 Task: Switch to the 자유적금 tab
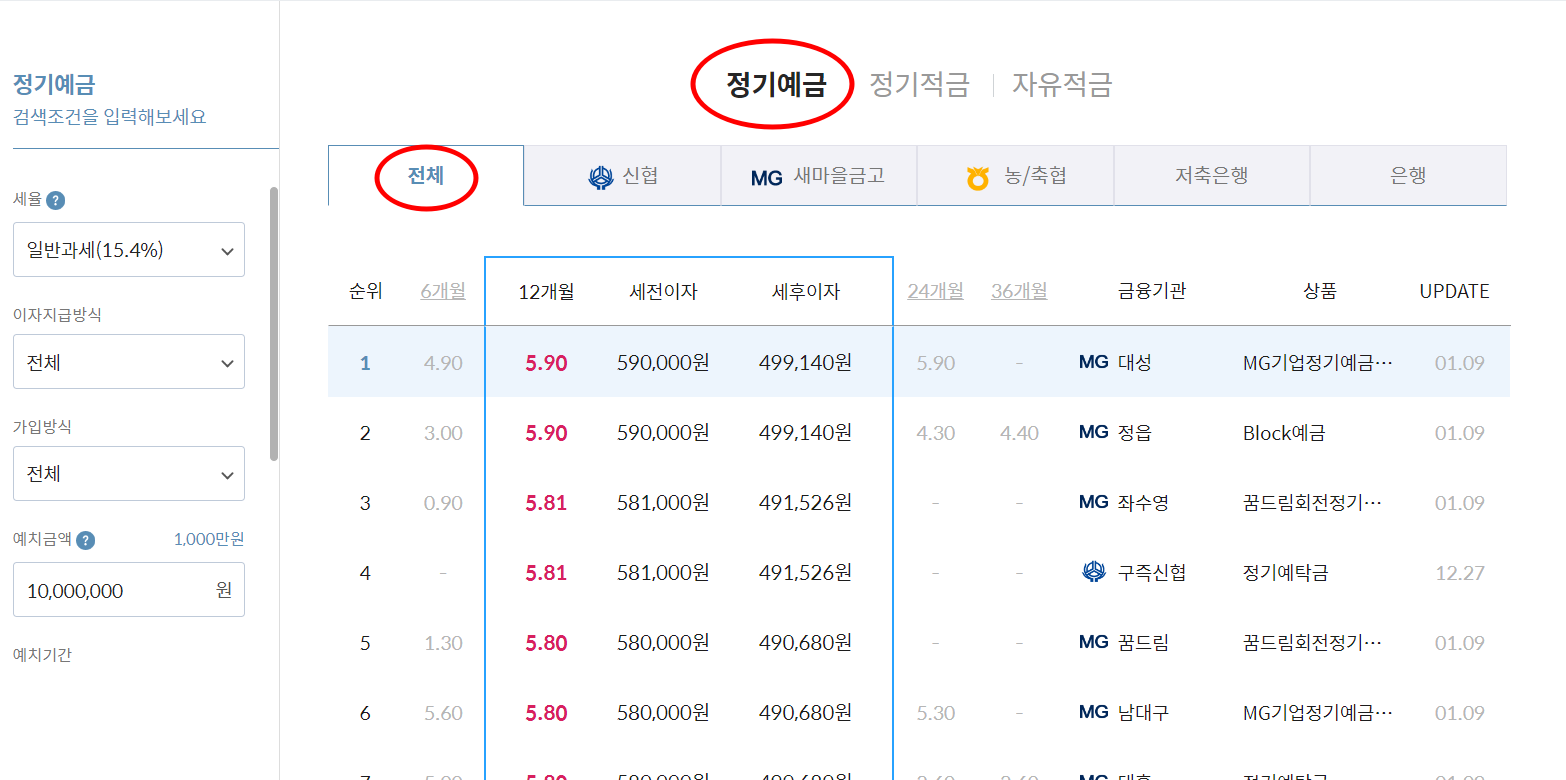click(x=1062, y=84)
